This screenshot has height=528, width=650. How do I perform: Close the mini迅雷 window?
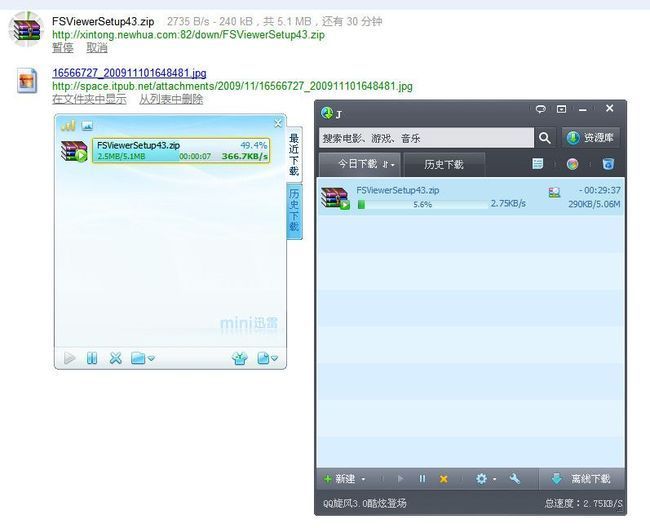278,123
